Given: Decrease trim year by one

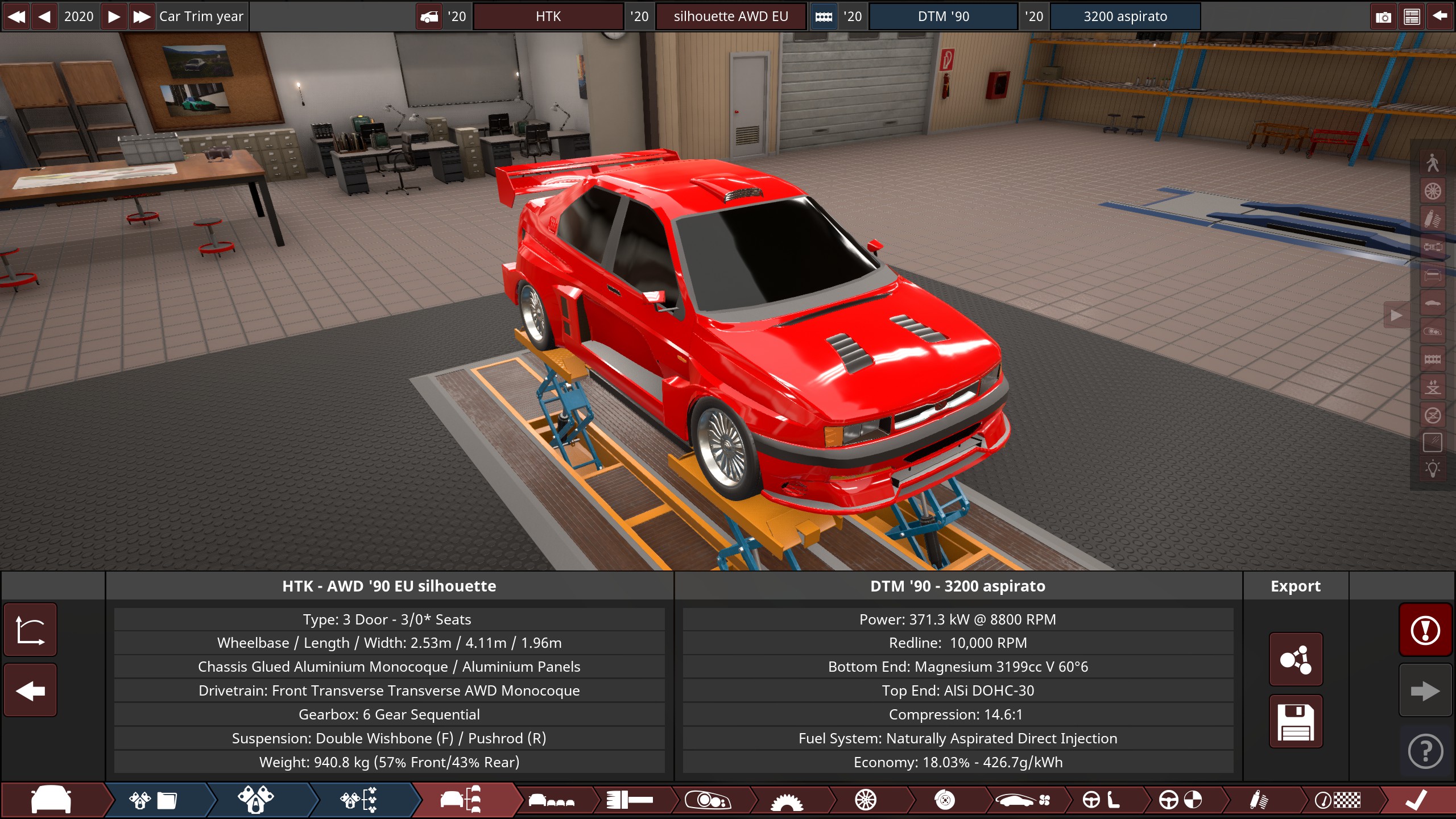Looking at the screenshot, I should (44, 16).
